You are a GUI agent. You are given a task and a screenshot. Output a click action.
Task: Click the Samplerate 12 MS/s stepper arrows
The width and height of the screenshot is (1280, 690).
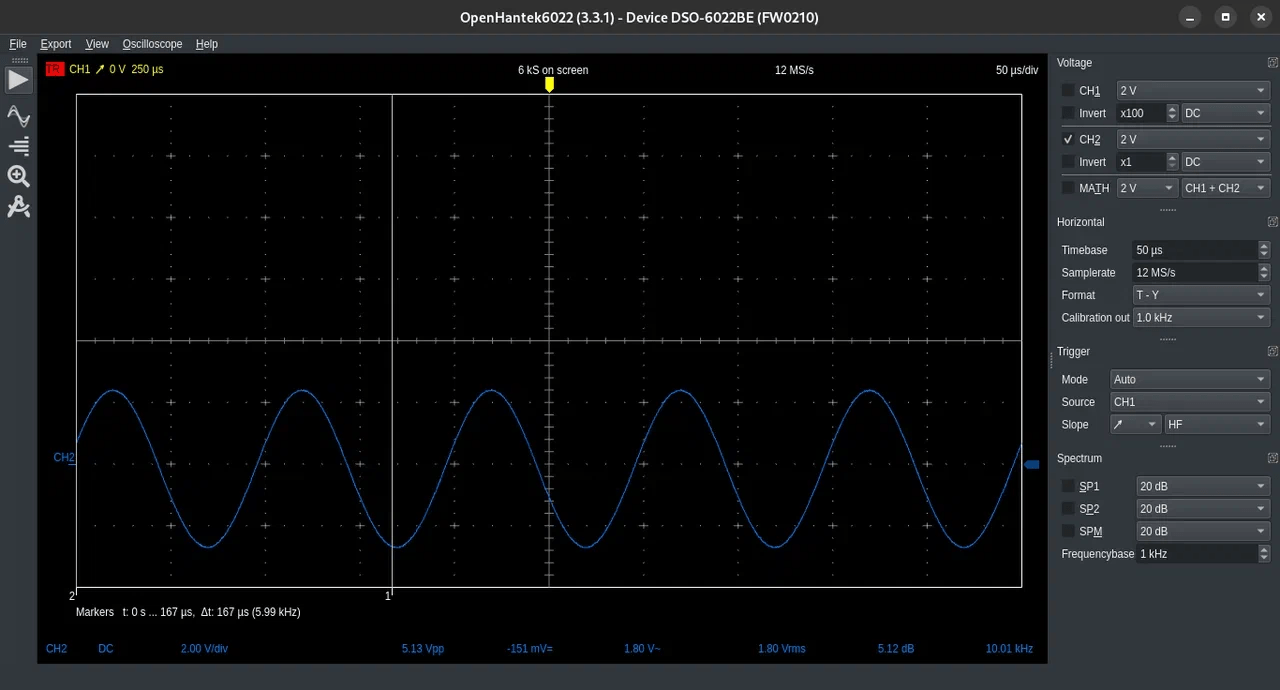click(1264, 272)
